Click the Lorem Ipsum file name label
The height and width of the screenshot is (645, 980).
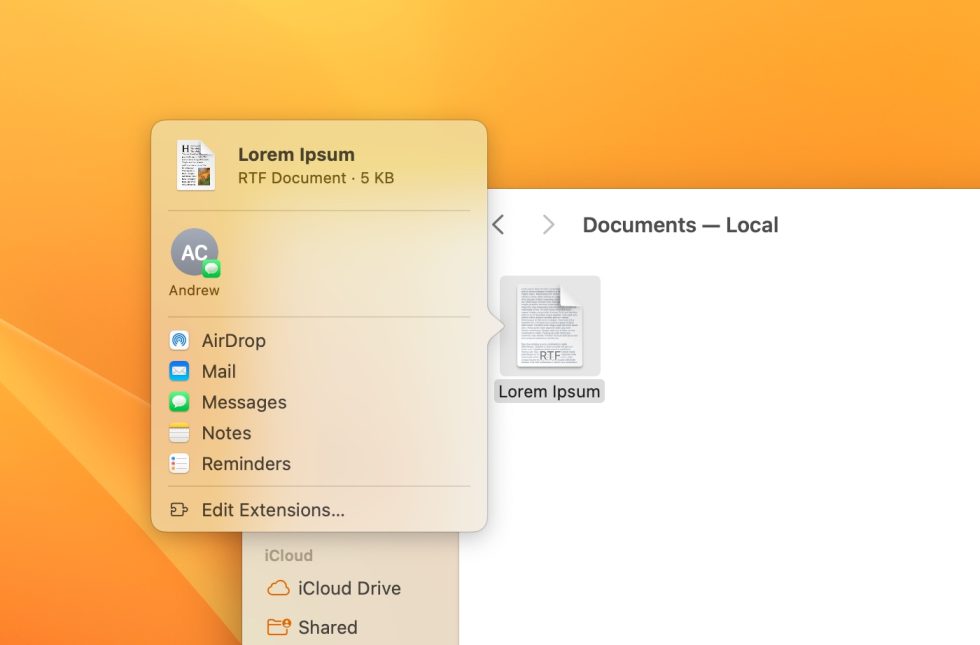tap(549, 392)
